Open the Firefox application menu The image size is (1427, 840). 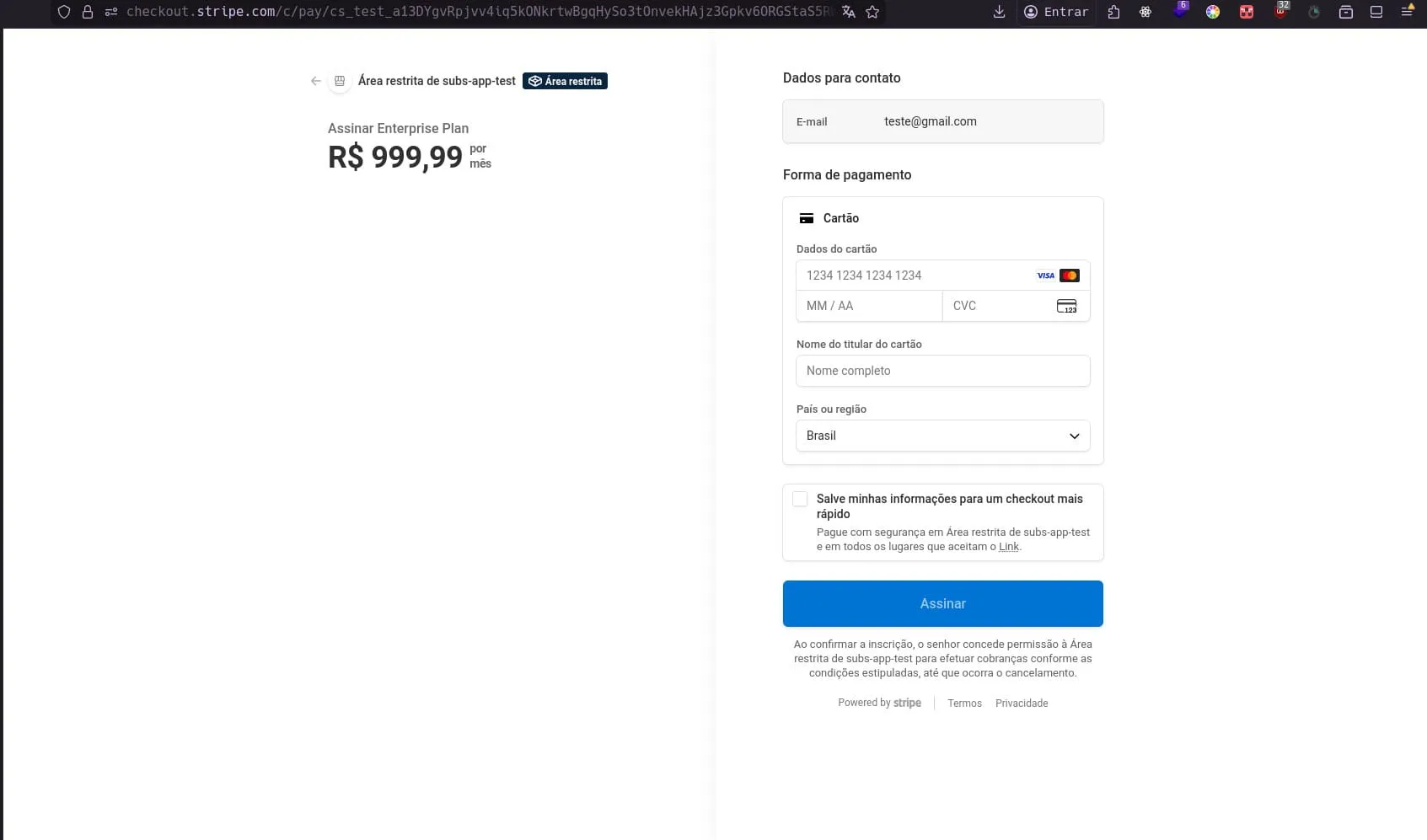(x=1407, y=12)
